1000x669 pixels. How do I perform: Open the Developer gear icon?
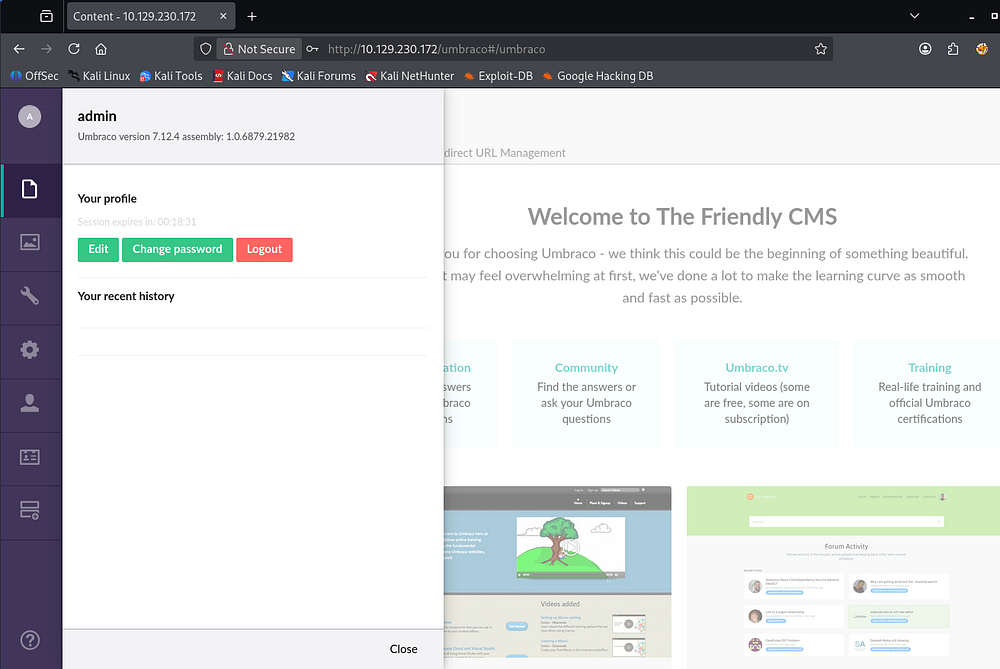[x=30, y=349]
